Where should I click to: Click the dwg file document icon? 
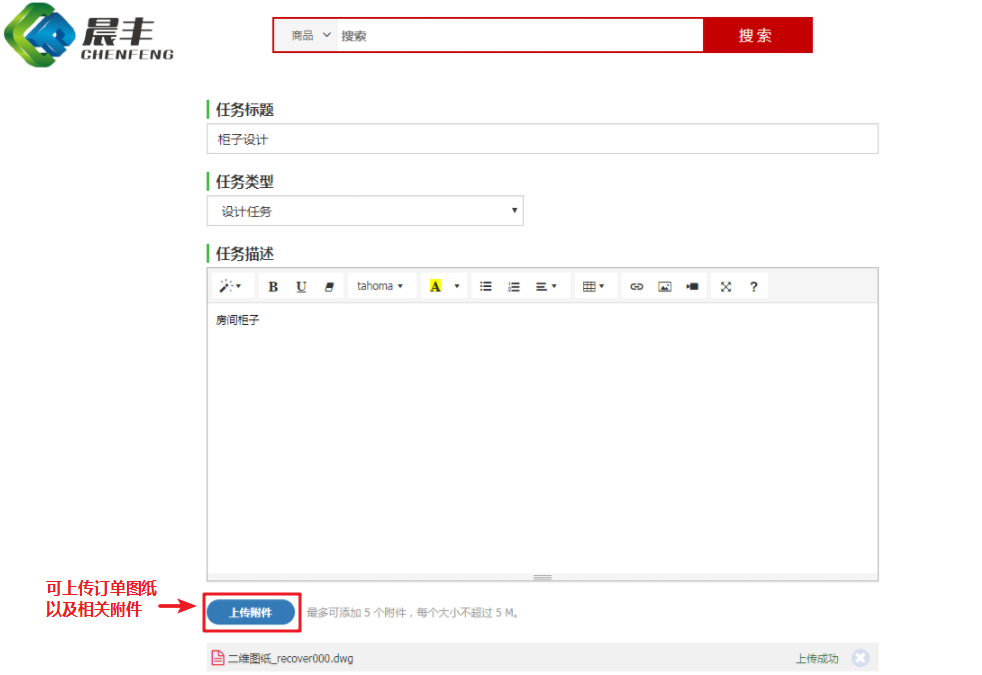(x=218, y=658)
